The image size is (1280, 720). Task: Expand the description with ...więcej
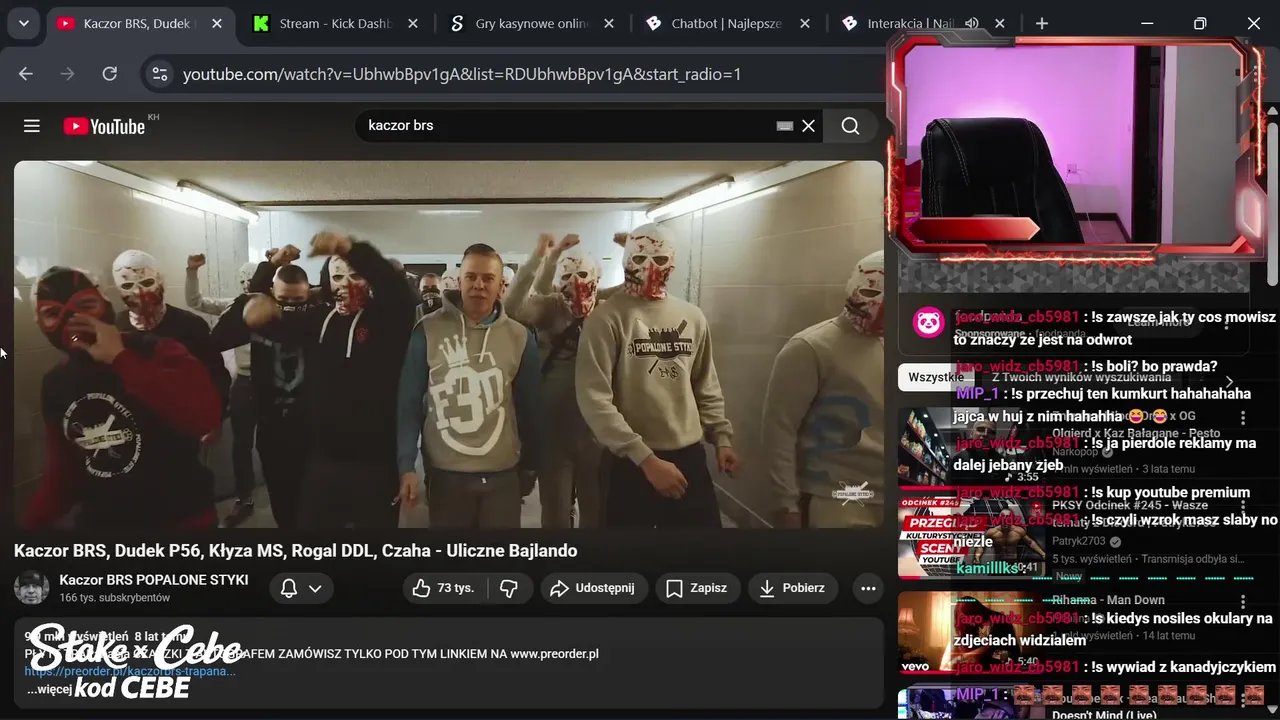50,689
